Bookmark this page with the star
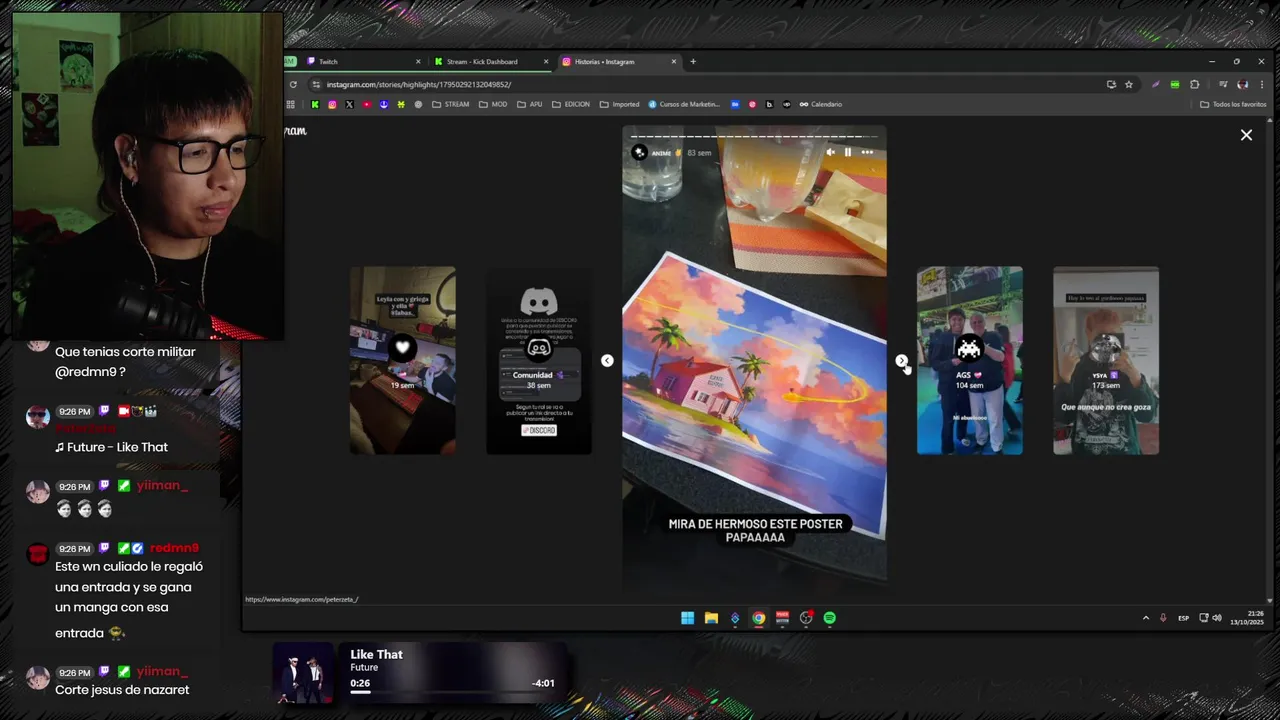 (x=1129, y=85)
